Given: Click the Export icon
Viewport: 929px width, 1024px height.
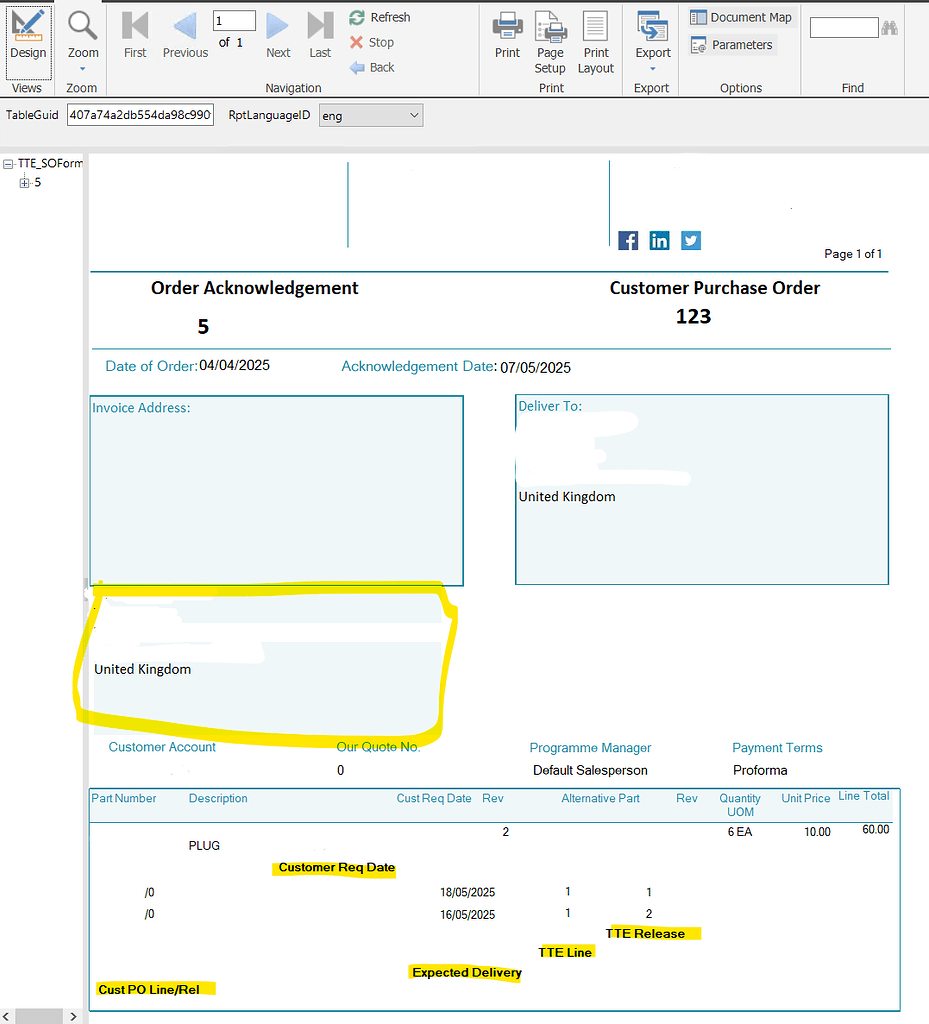Looking at the screenshot, I should coord(652,32).
